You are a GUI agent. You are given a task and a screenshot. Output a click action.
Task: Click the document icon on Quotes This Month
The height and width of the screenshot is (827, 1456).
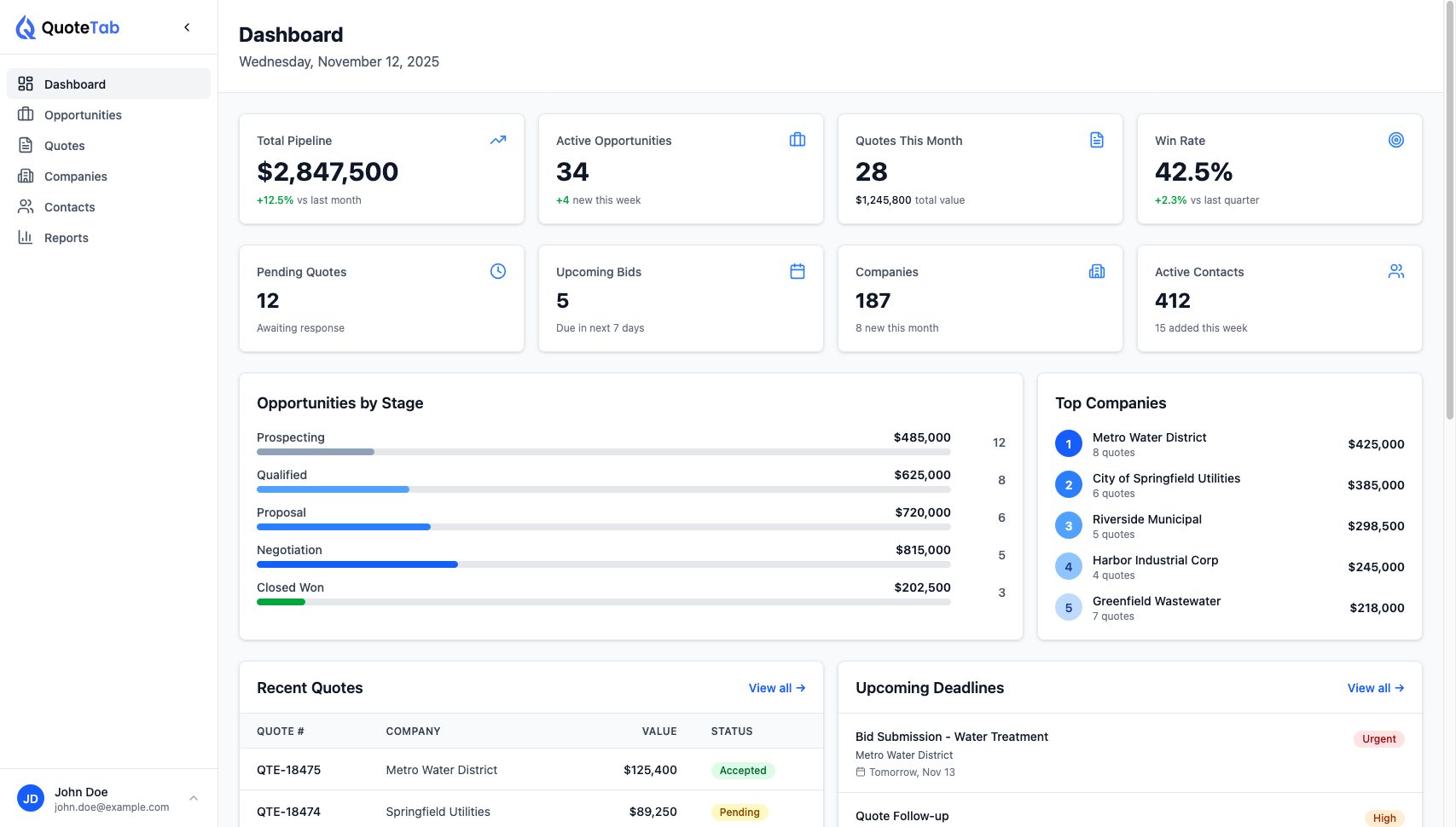pos(1097,140)
